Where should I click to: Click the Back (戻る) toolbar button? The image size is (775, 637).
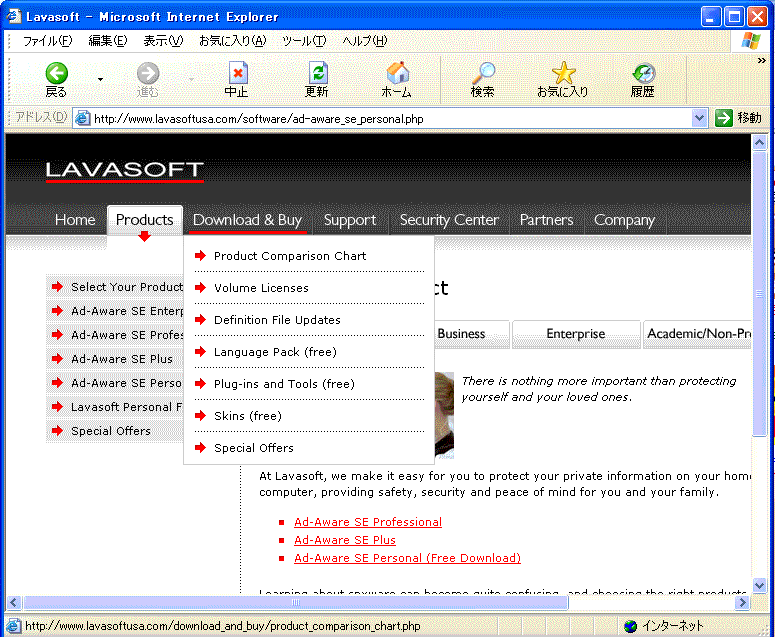point(56,79)
